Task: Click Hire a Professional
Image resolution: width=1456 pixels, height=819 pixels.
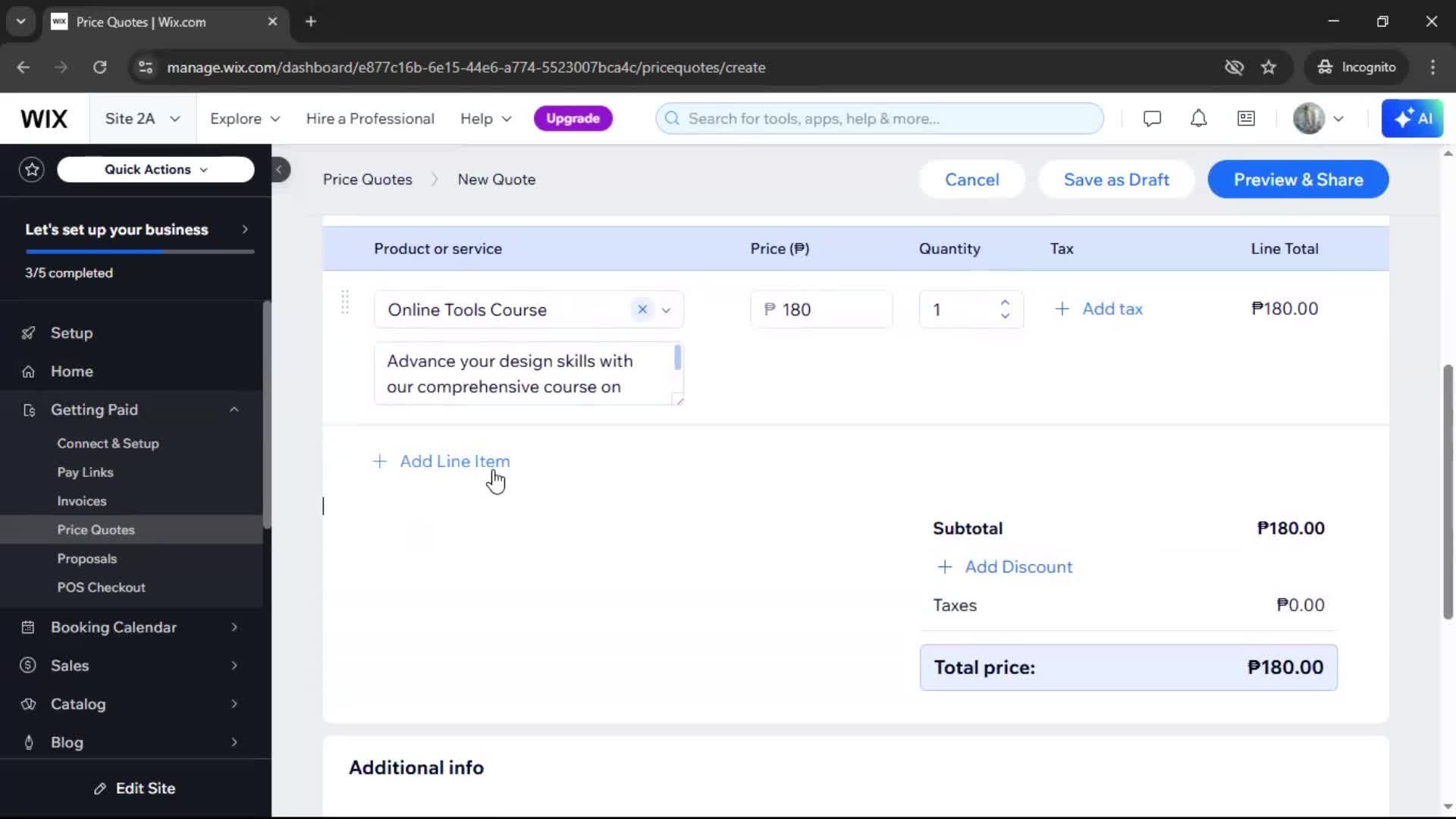Action: click(370, 118)
